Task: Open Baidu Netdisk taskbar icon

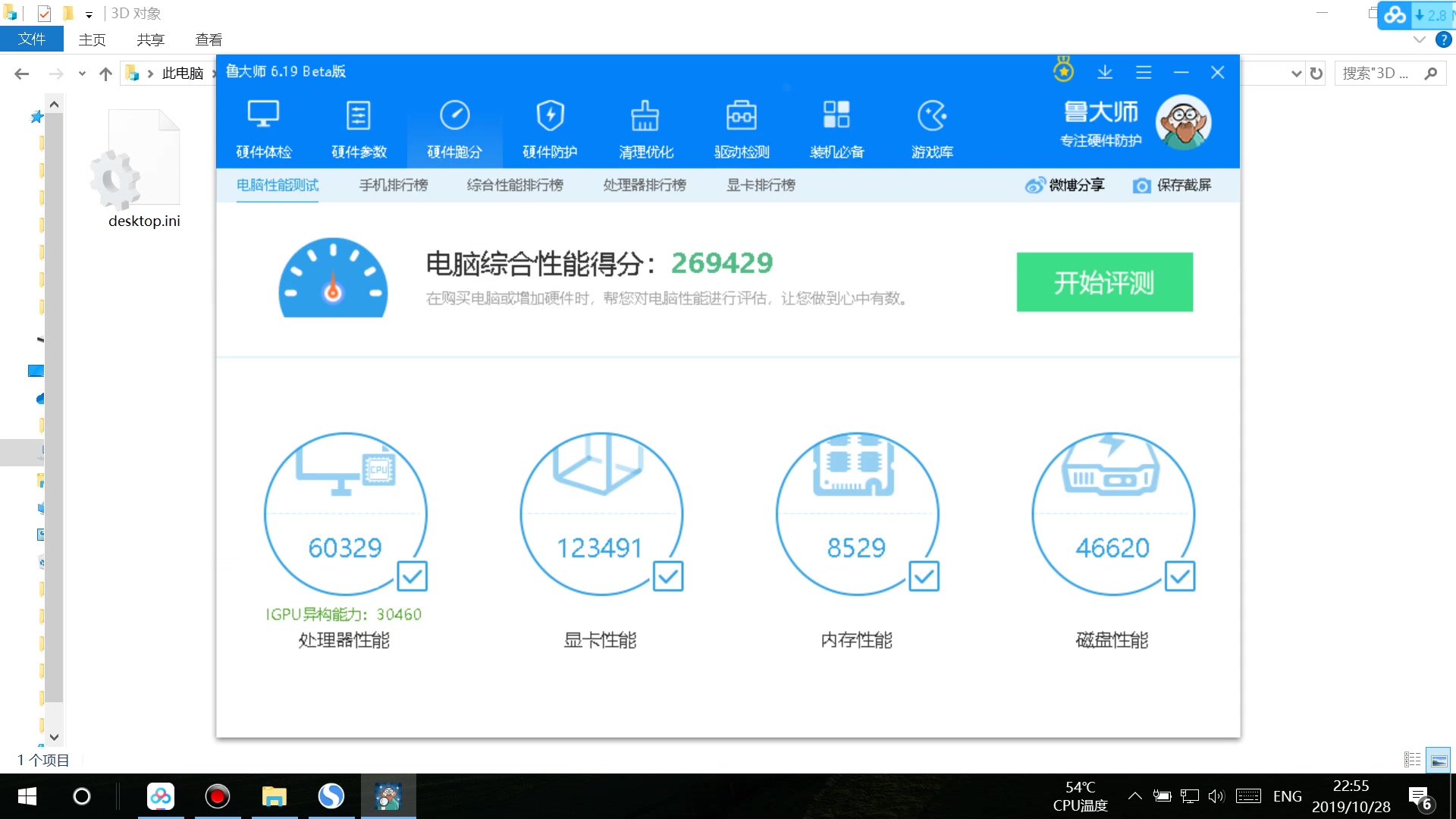Action: 160,796
